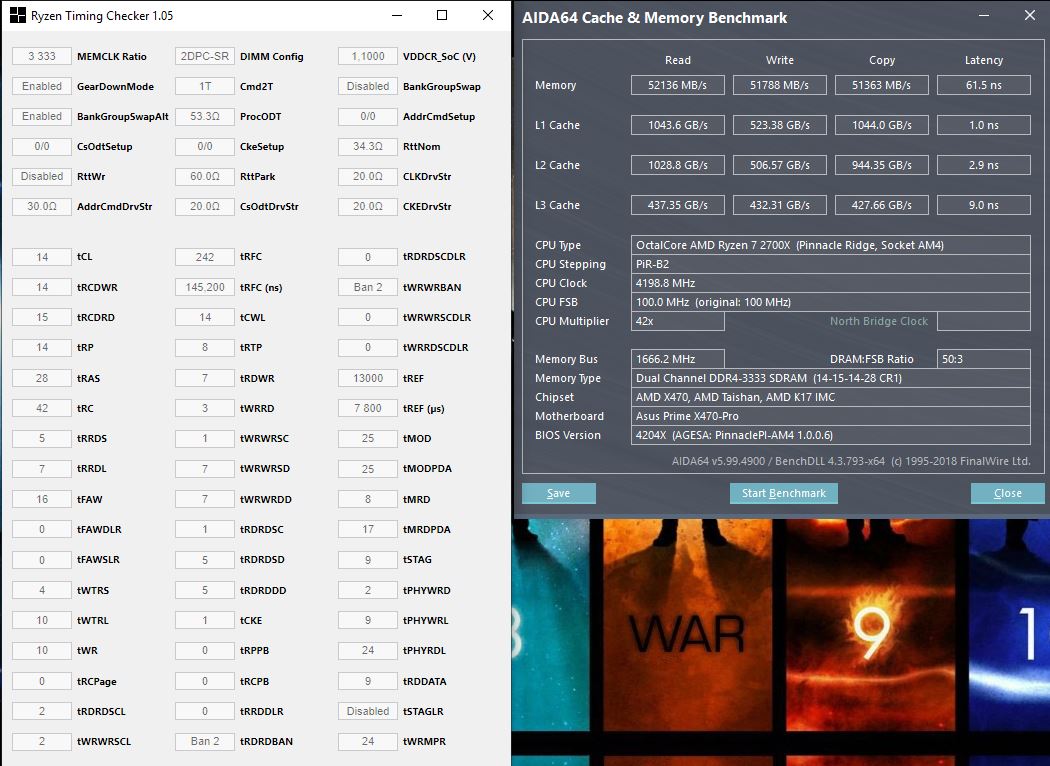Select the tRCDRD value 15
This screenshot has height=766, width=1050.
point(42,317)
